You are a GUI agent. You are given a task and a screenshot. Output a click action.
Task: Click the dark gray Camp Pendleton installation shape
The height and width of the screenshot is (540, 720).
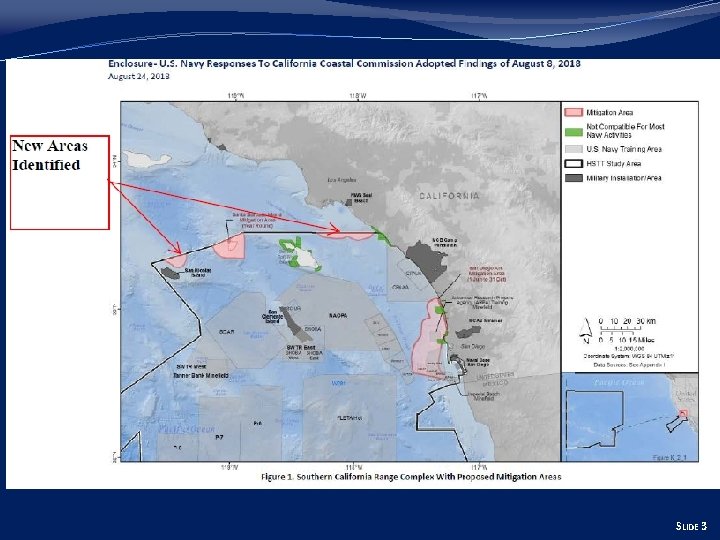tap(428, 259)
